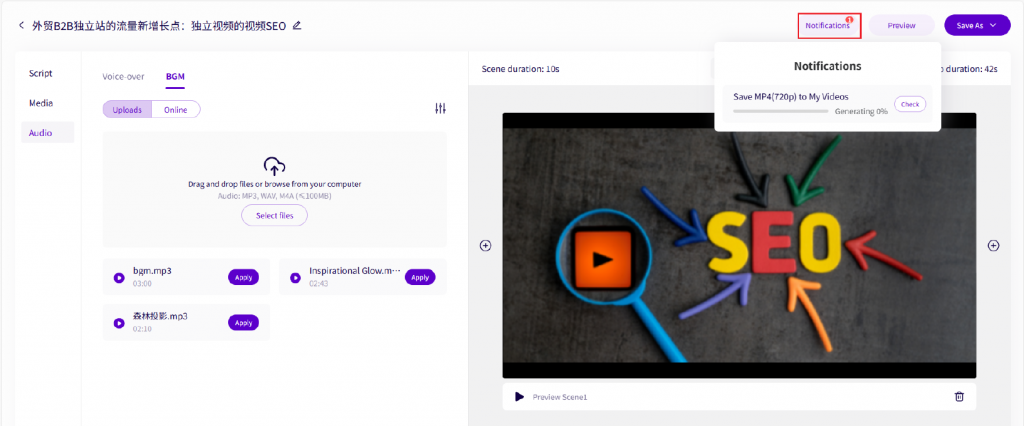This screenshot has width=1024, height=426.
Task: Click the Inspirational Glow file name
Action: tap(354, 270)
